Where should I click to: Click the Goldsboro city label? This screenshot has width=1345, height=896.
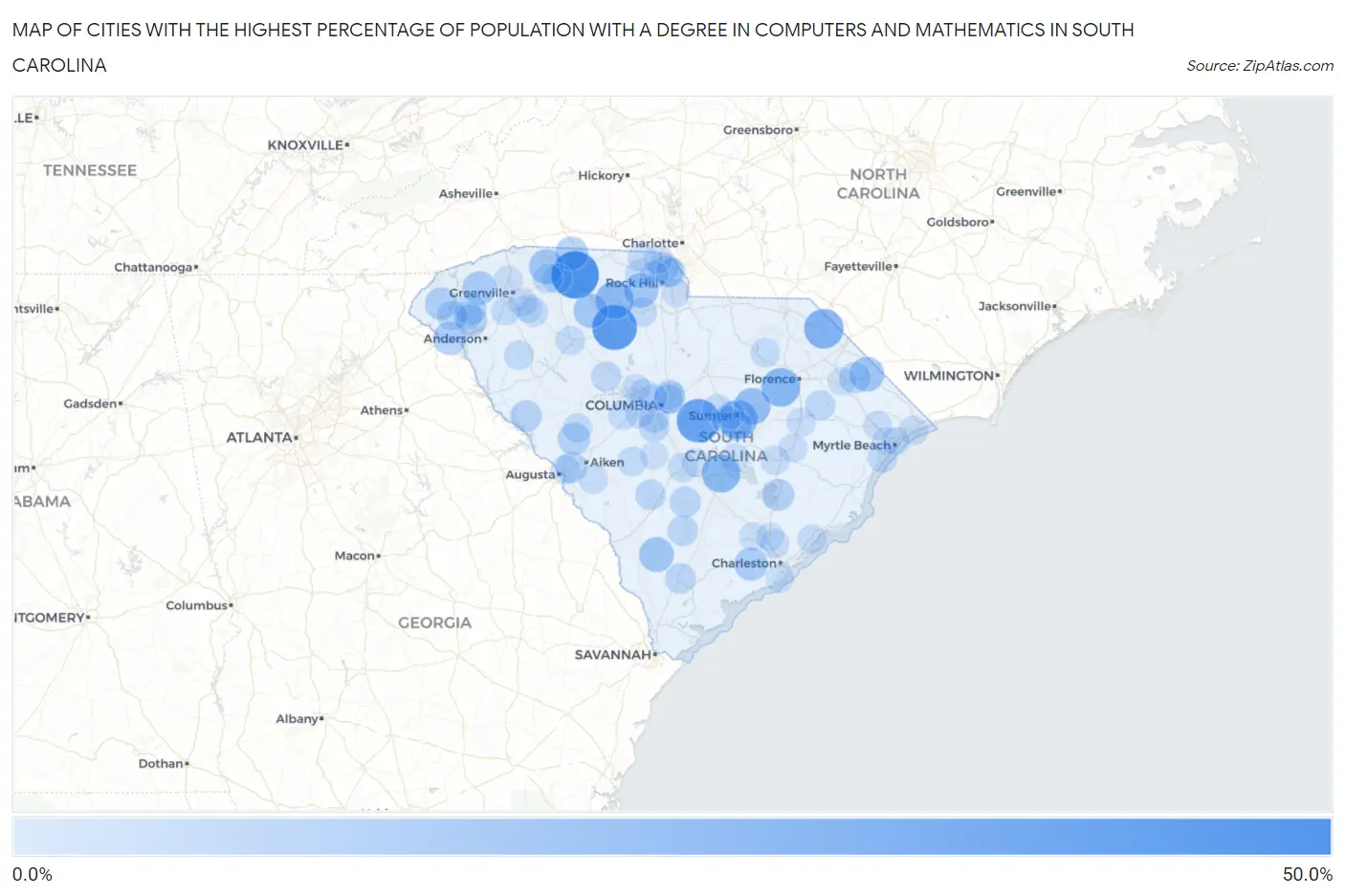point(960,222)
